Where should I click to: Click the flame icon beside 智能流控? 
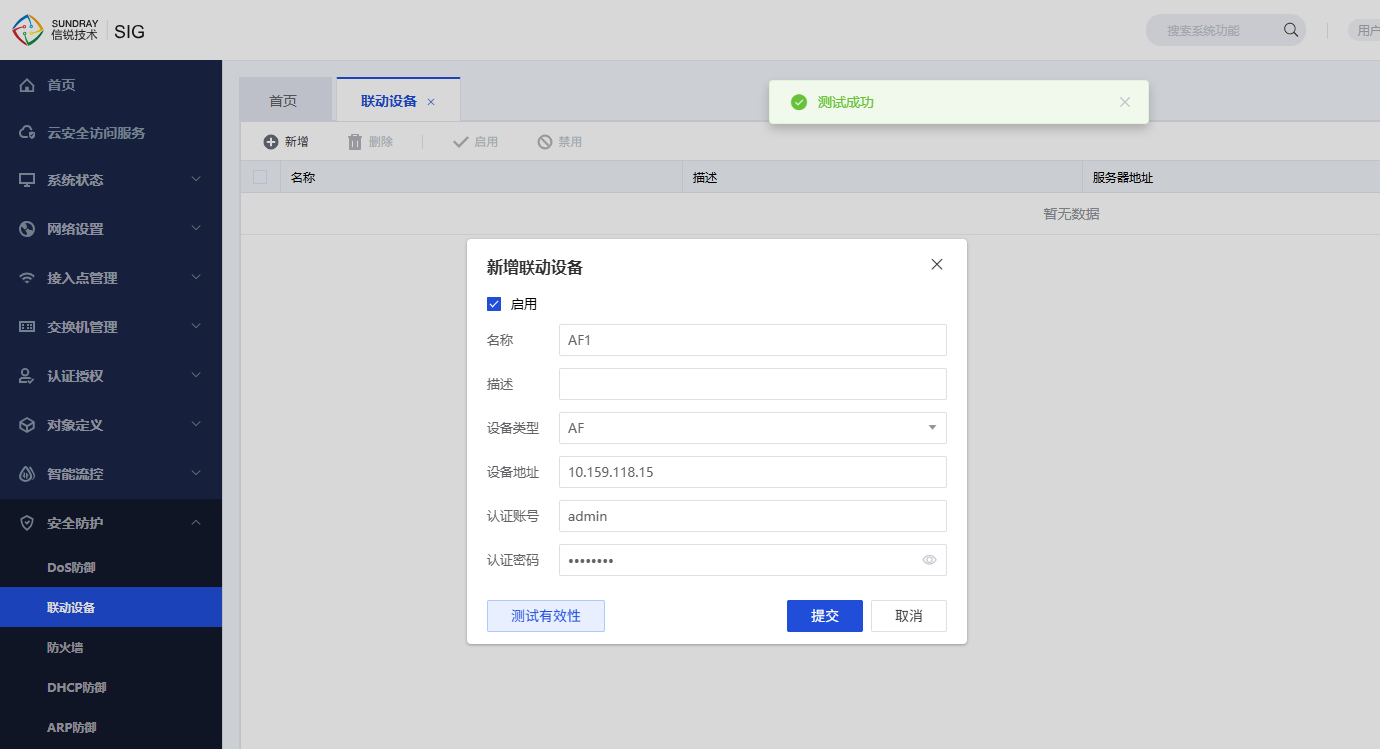(27, 474)
